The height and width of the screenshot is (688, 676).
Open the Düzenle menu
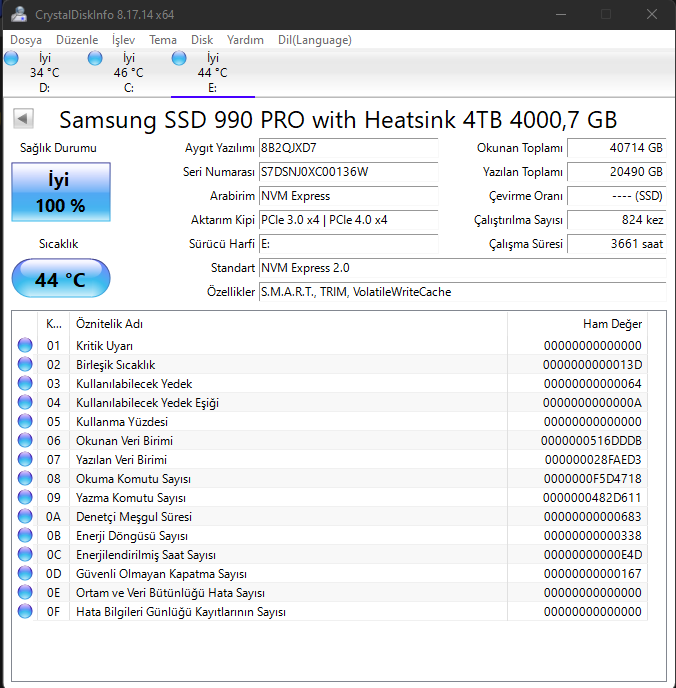click(77, 40)
